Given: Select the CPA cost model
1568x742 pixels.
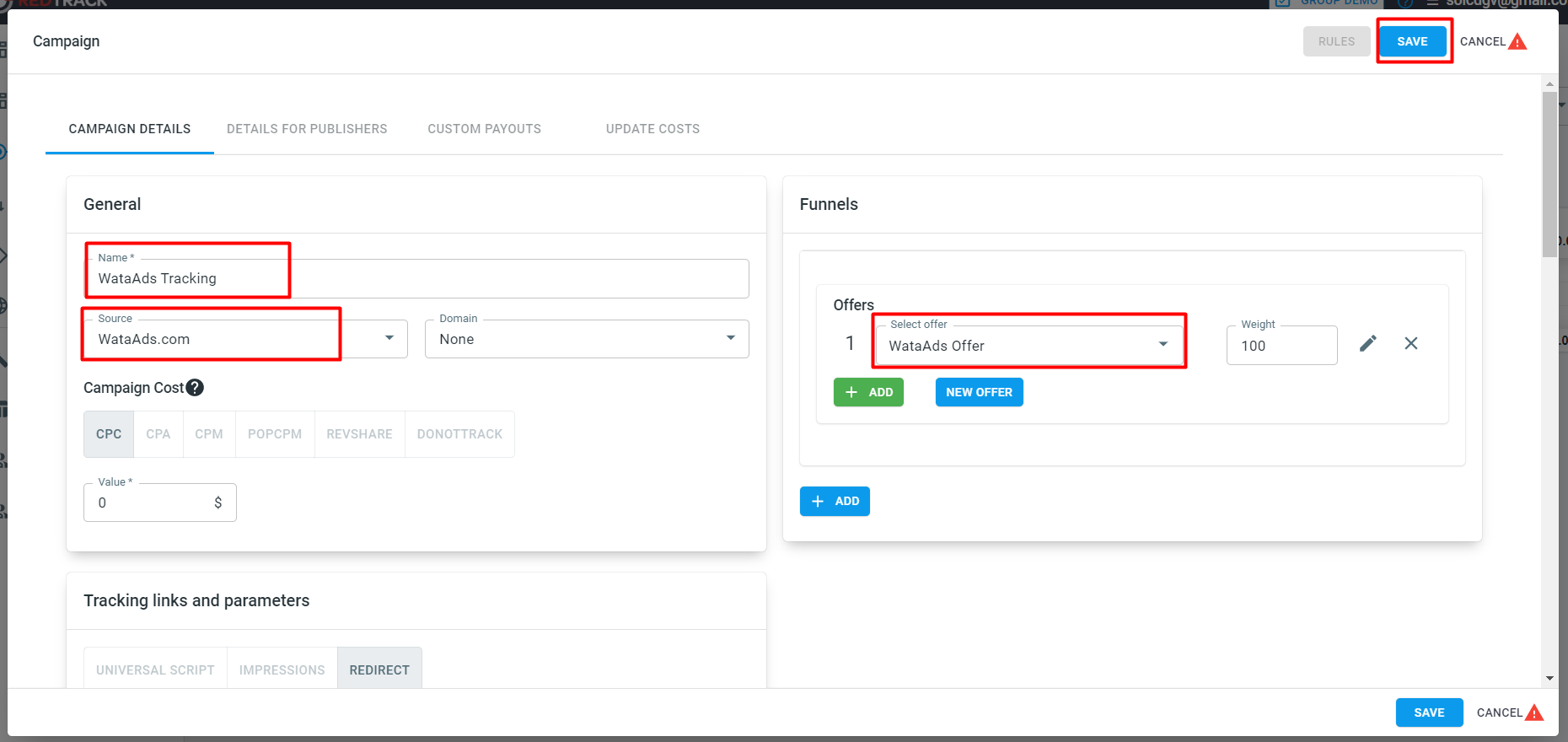Looking at the screenshot, I should click(158, 434).
